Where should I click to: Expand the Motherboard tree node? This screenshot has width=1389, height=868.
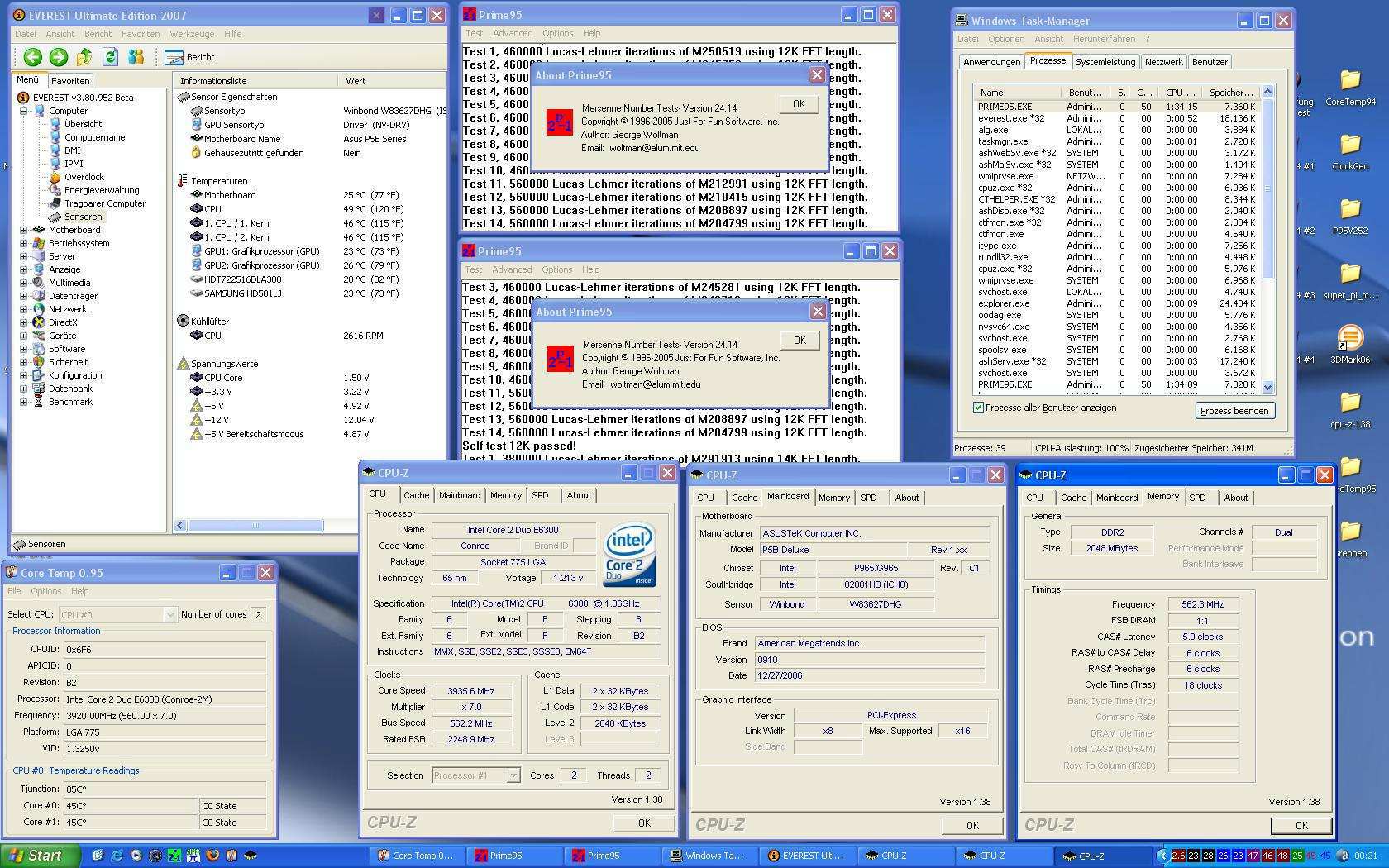pos(24,230)
